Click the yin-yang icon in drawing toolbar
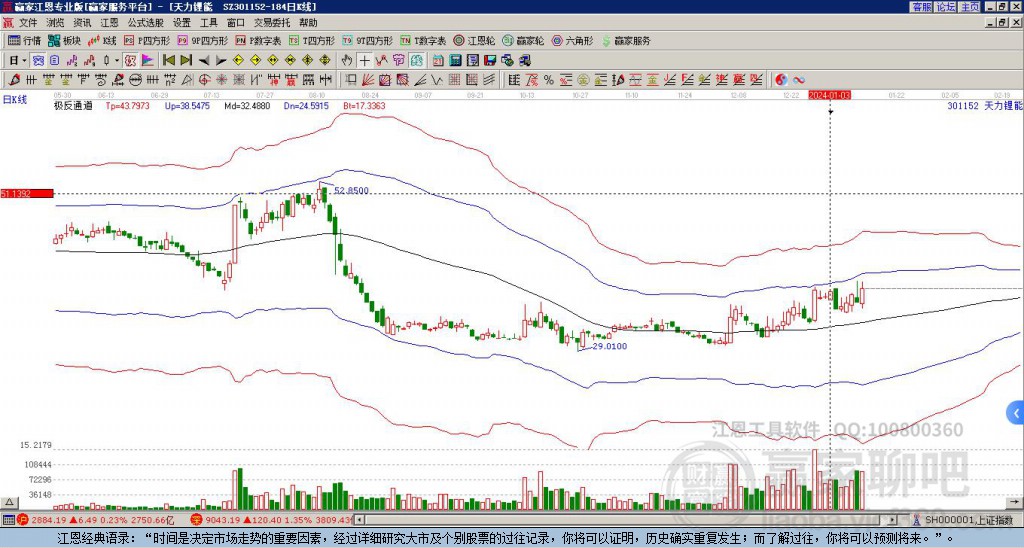 781,80
